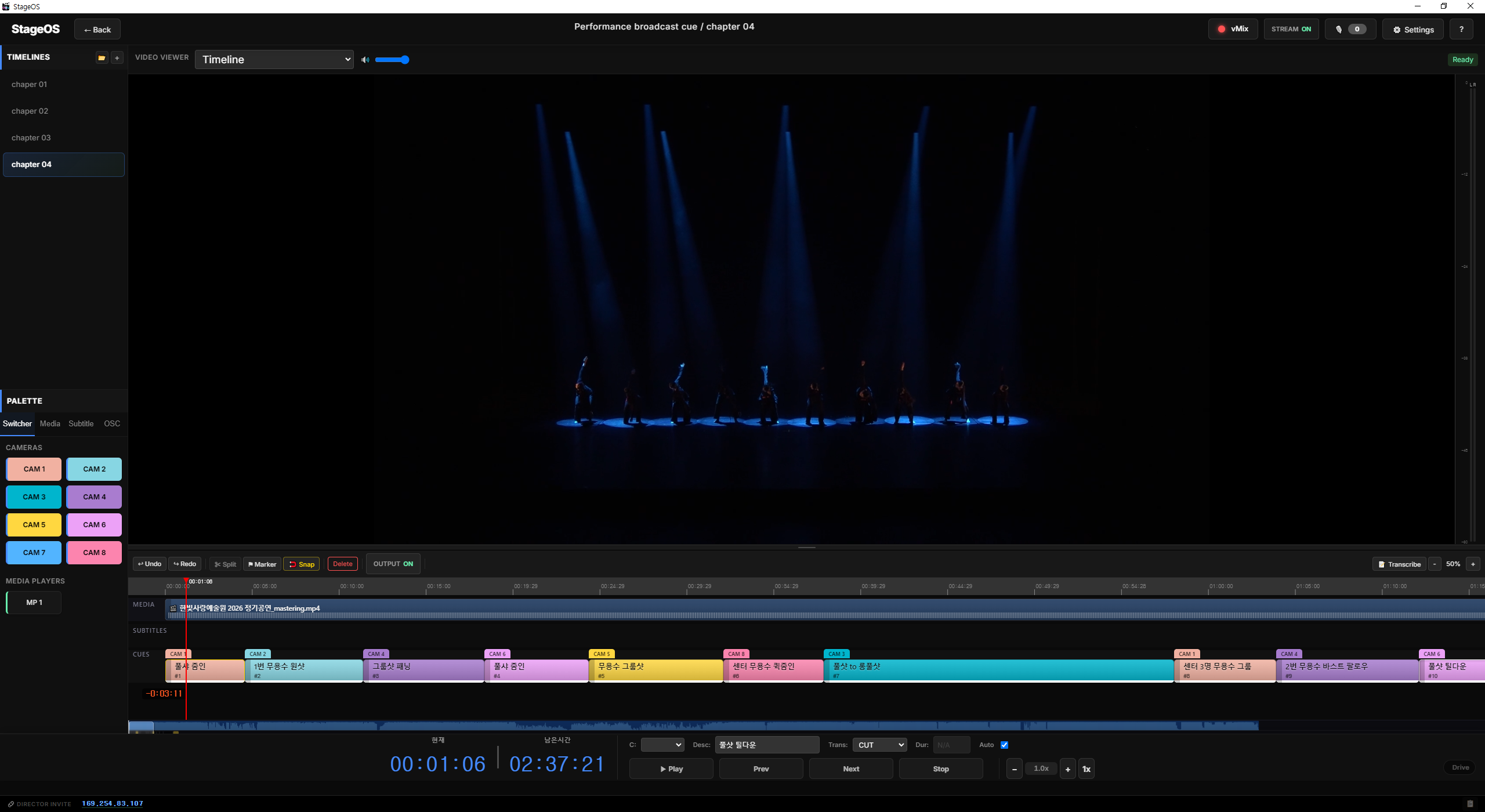Open the C: camera dropdown
1485x812 pixels.
pos(662,745)
